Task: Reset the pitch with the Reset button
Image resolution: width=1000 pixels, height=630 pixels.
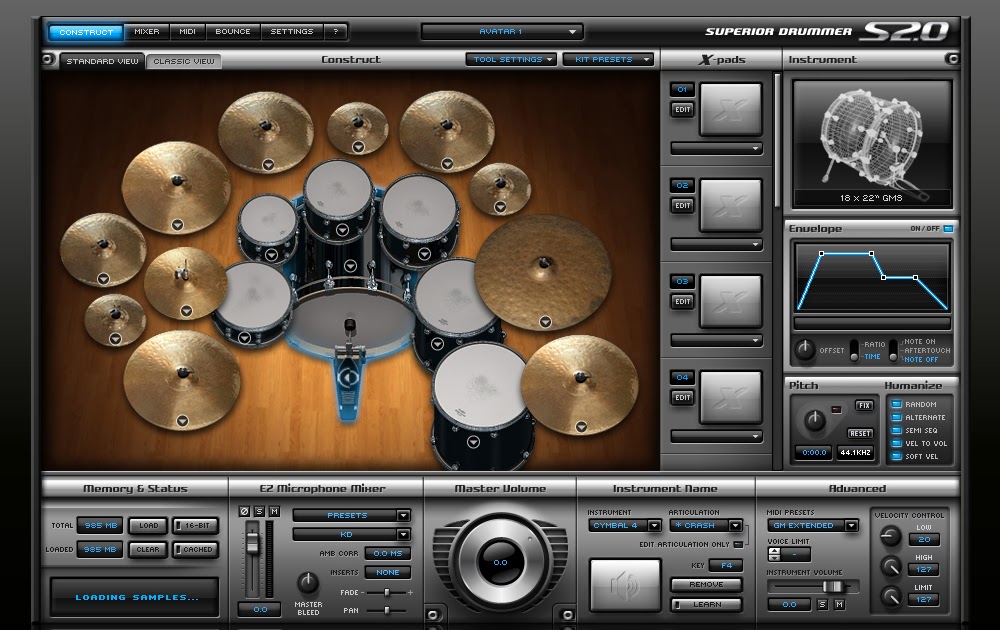Action: click(860, 434)
